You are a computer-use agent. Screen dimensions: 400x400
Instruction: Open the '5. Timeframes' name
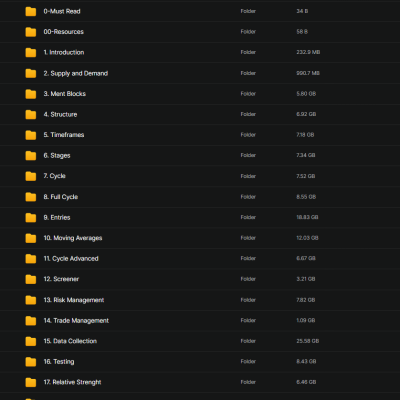point(64,135)
